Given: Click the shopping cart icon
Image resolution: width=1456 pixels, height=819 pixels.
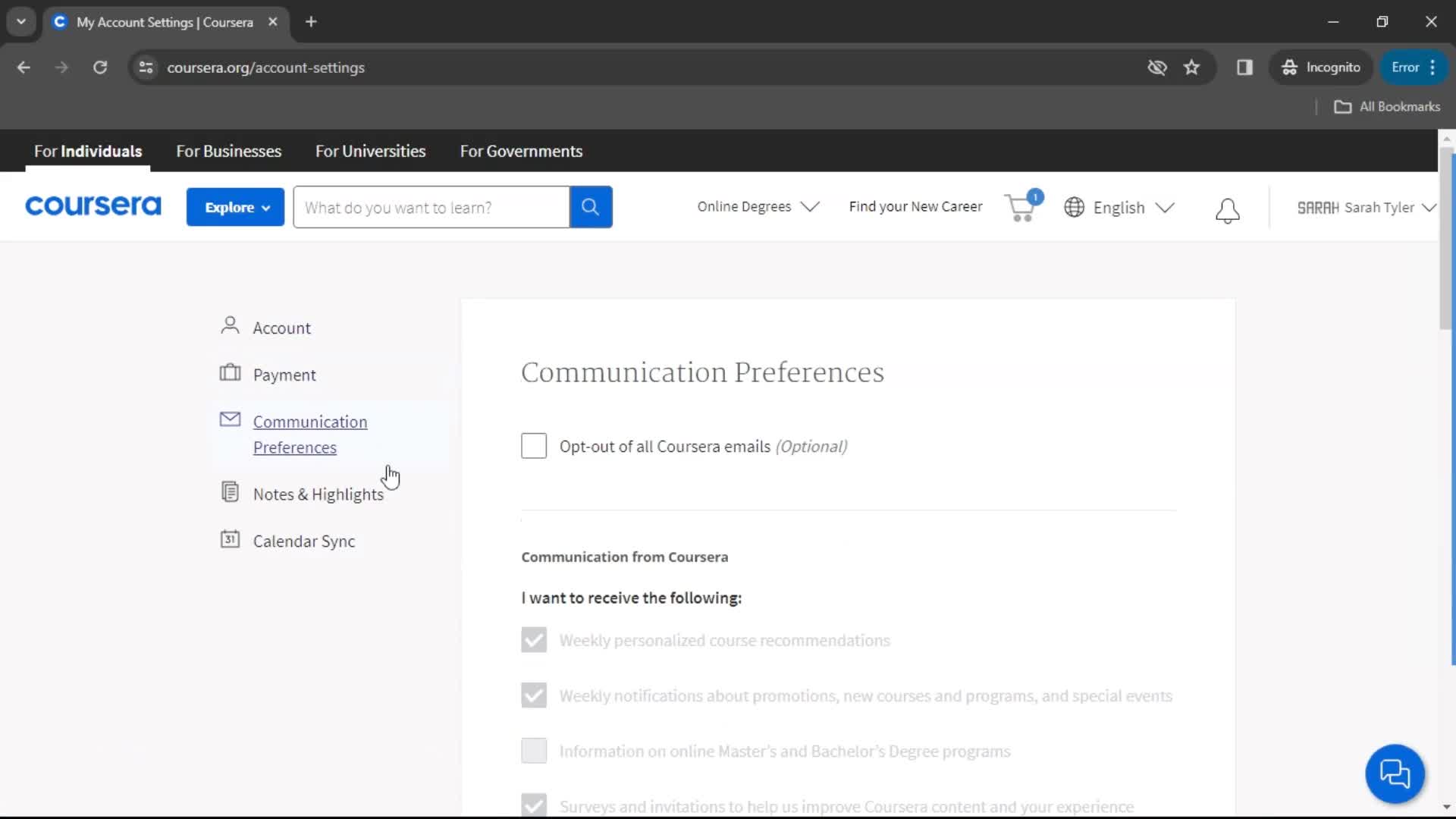Looking at the screenshot, I should click(1021, 207).
